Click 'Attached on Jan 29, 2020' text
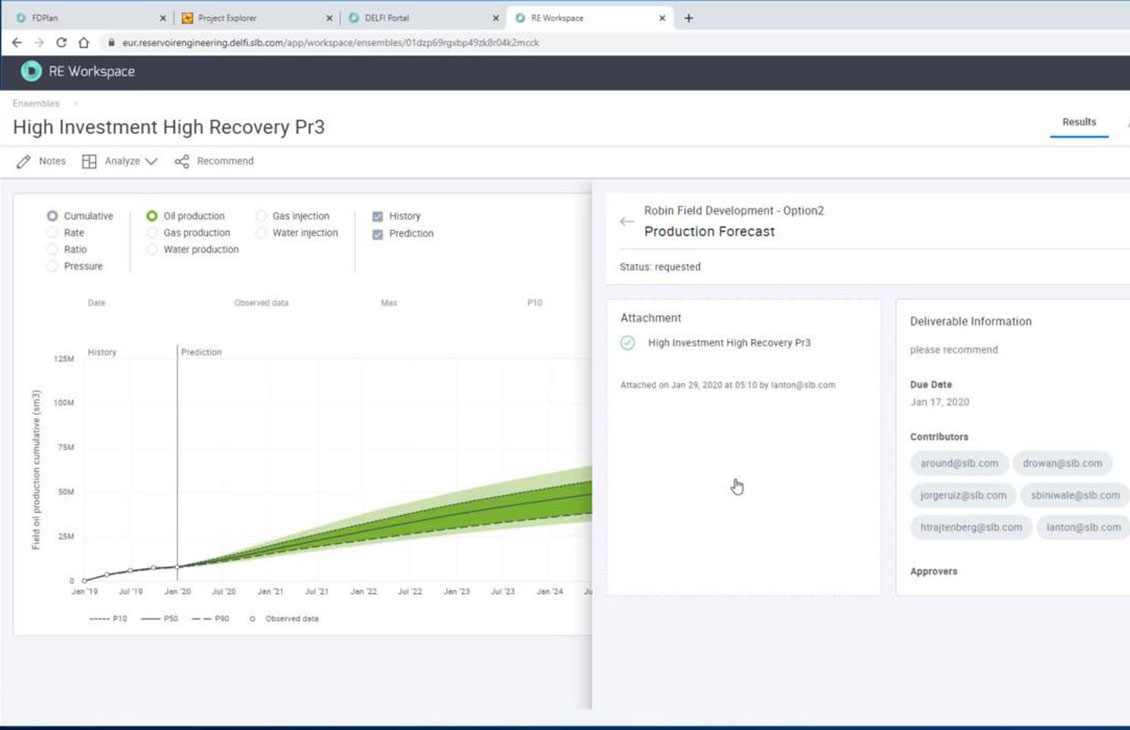 click(x=728, y=386)
